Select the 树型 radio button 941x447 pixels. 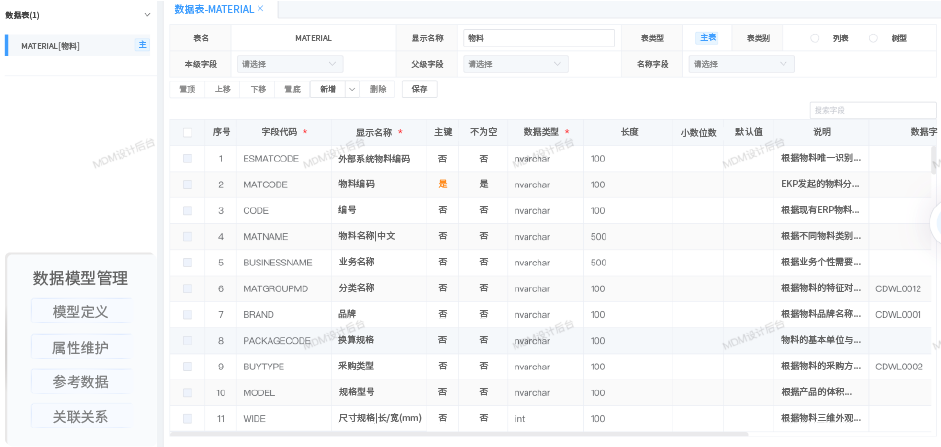[x=873, y=38]
